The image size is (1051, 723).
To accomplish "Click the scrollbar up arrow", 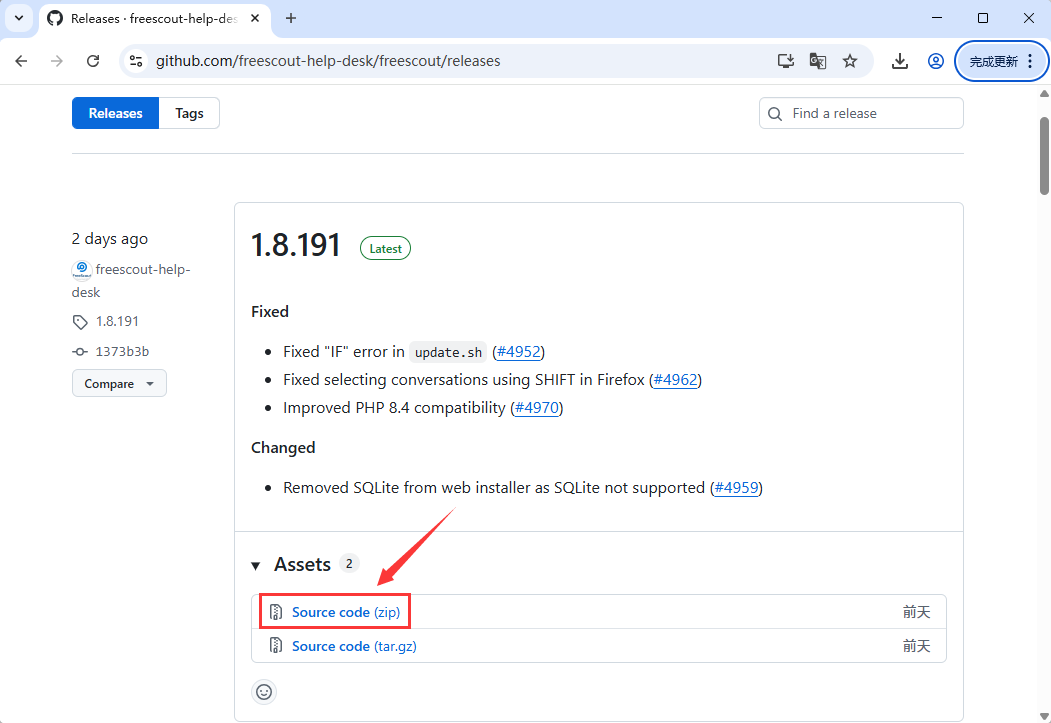I will pyautogui.click(x=1044, y=94).
